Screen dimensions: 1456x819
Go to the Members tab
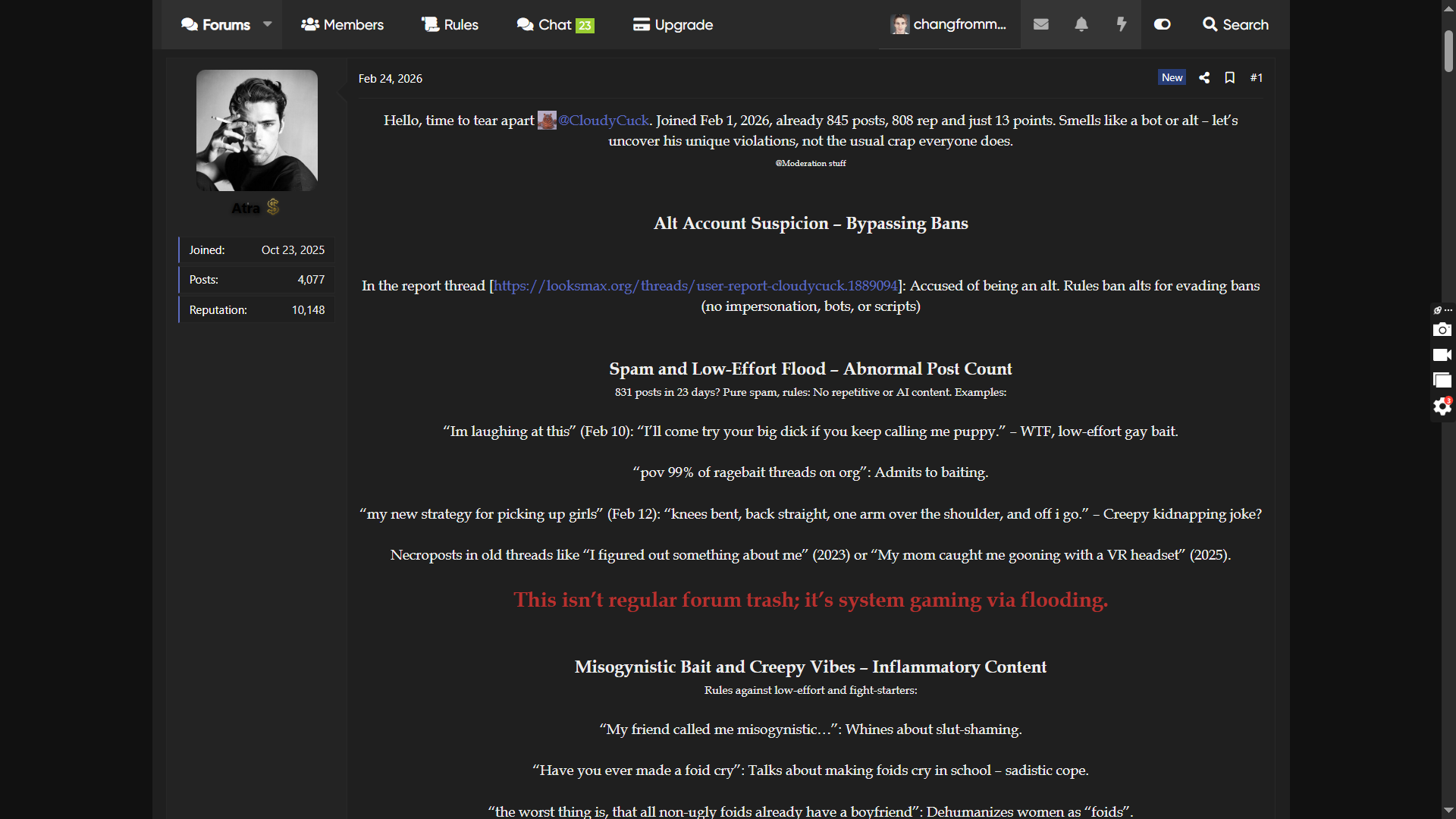pos(342,24)
